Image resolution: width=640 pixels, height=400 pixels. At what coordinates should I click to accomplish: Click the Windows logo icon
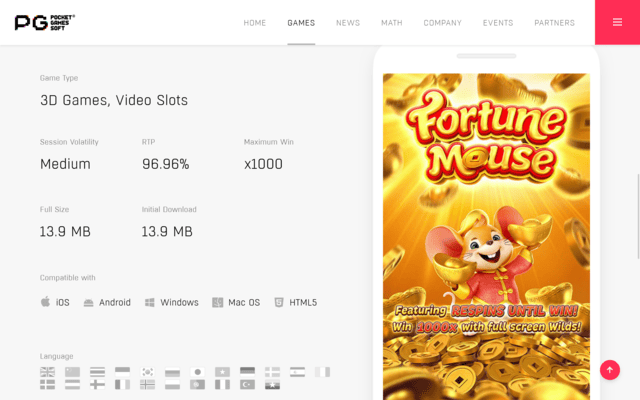150,302
